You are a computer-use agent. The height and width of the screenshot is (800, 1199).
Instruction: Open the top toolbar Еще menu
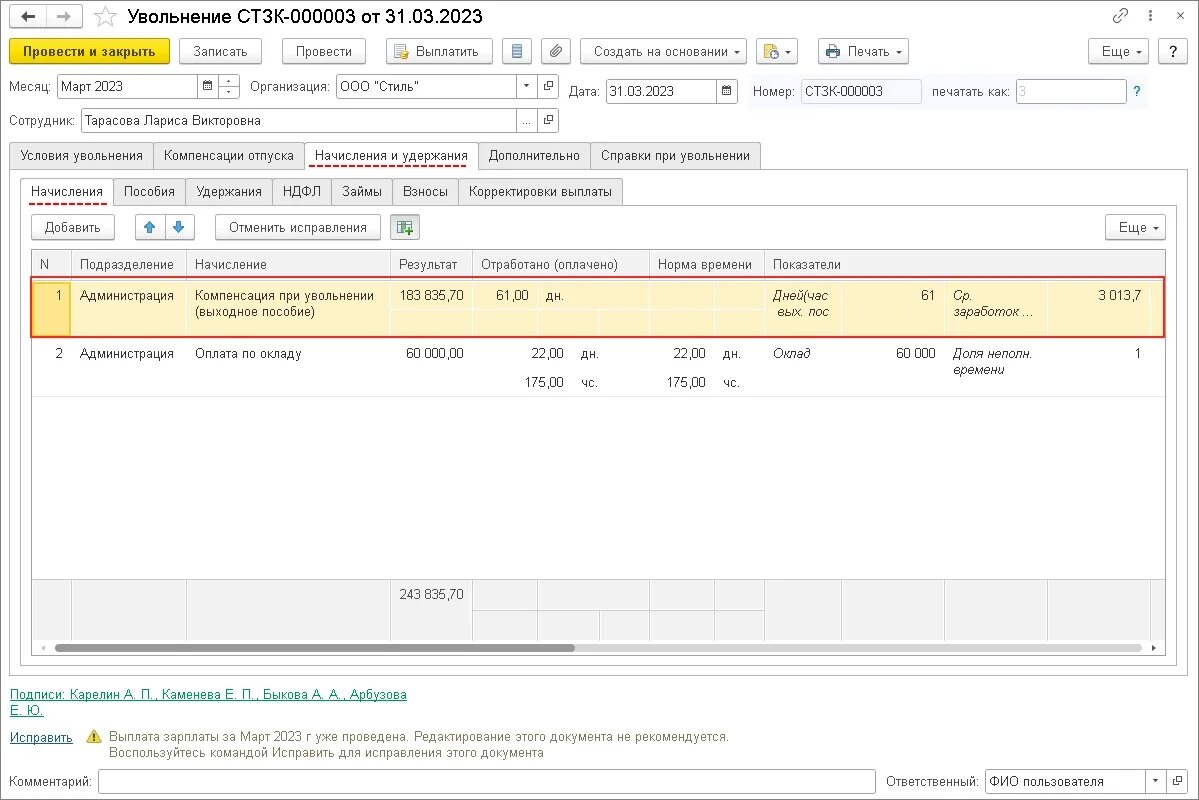(1119, 51)
